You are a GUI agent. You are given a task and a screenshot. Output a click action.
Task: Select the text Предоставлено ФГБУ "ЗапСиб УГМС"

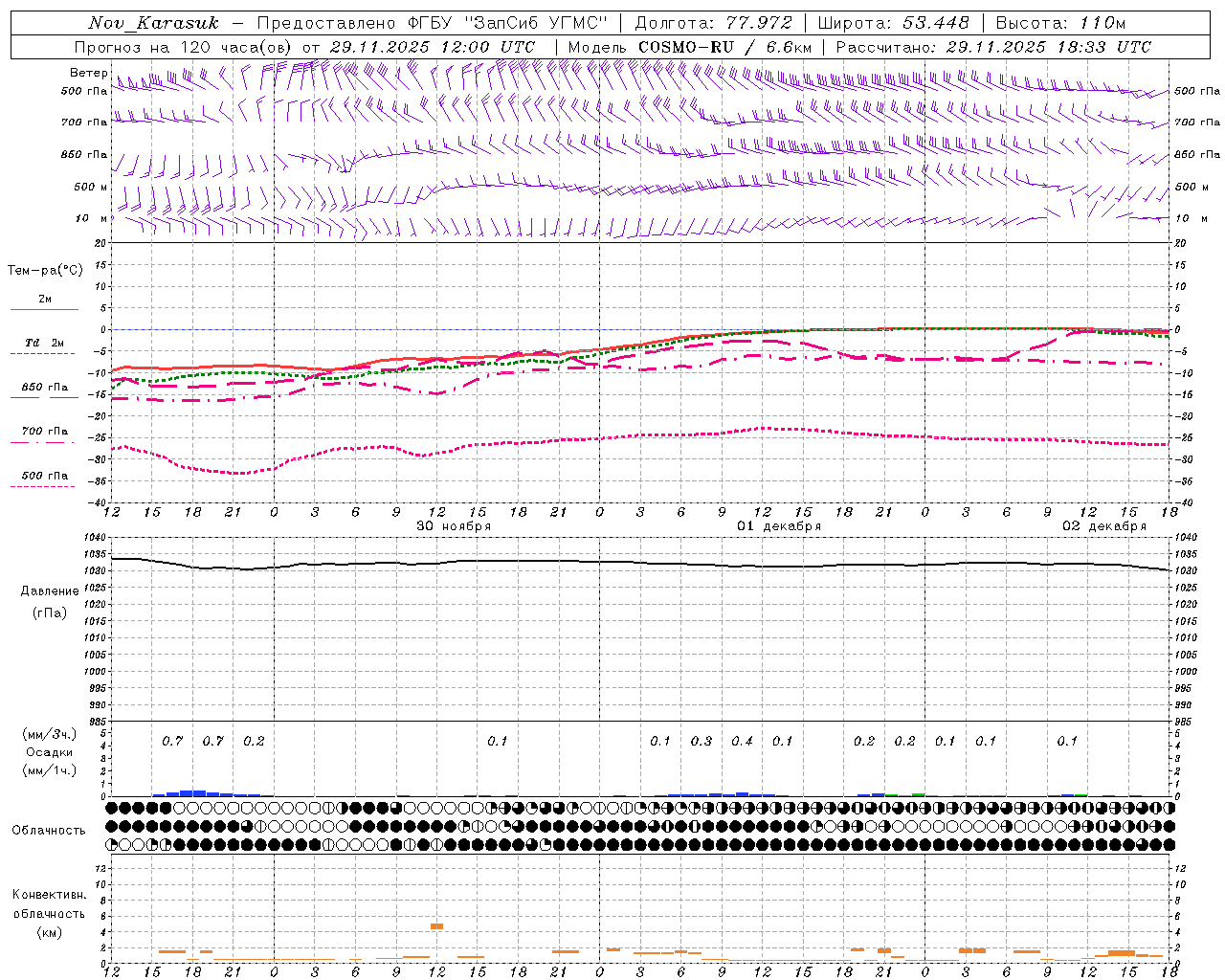pos(433,23)
